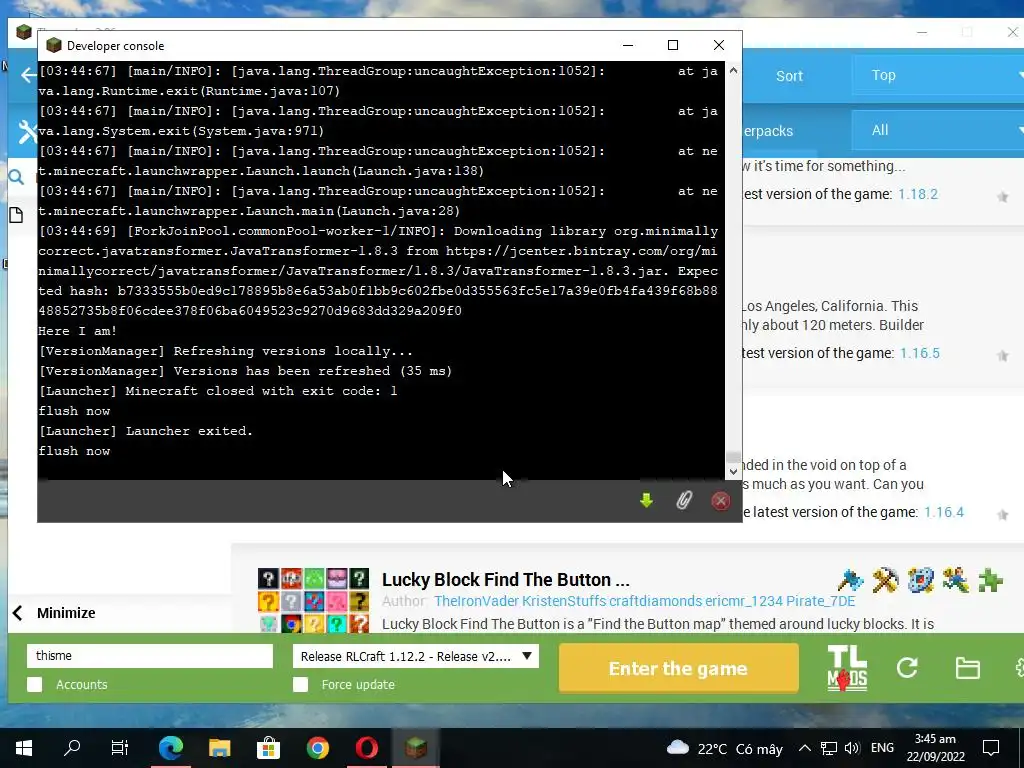This screenshot has height=768, width=1024.
Task: Show hidden tray icons chevron
Action: 805,748
